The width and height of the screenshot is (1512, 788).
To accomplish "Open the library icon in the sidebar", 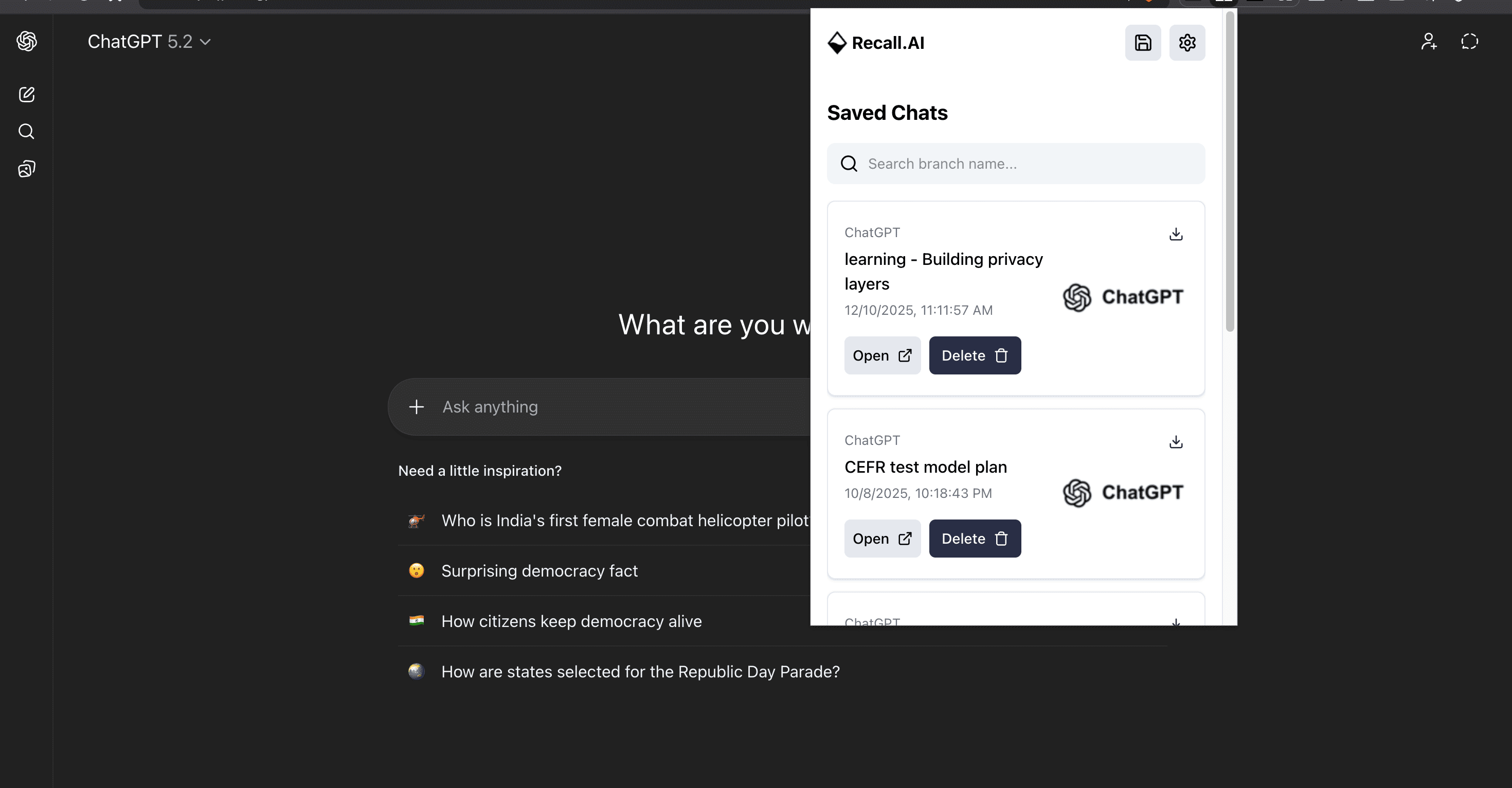I will tap(26, 169).
